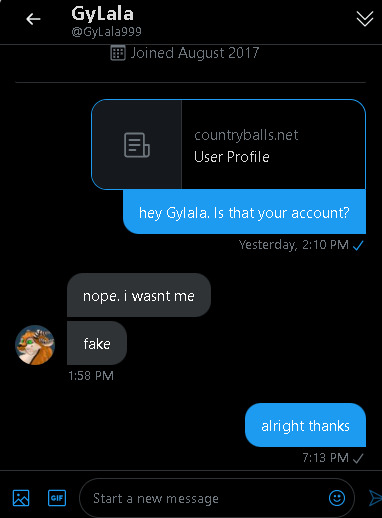The image size is (382, 518).
Task: Attach a photo with the image icon
Action: point(21,498)
